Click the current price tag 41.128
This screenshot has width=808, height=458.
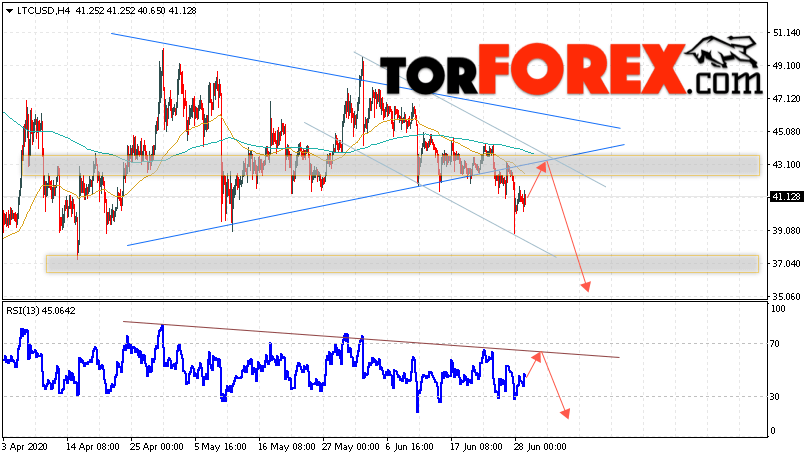pos(787,197)
